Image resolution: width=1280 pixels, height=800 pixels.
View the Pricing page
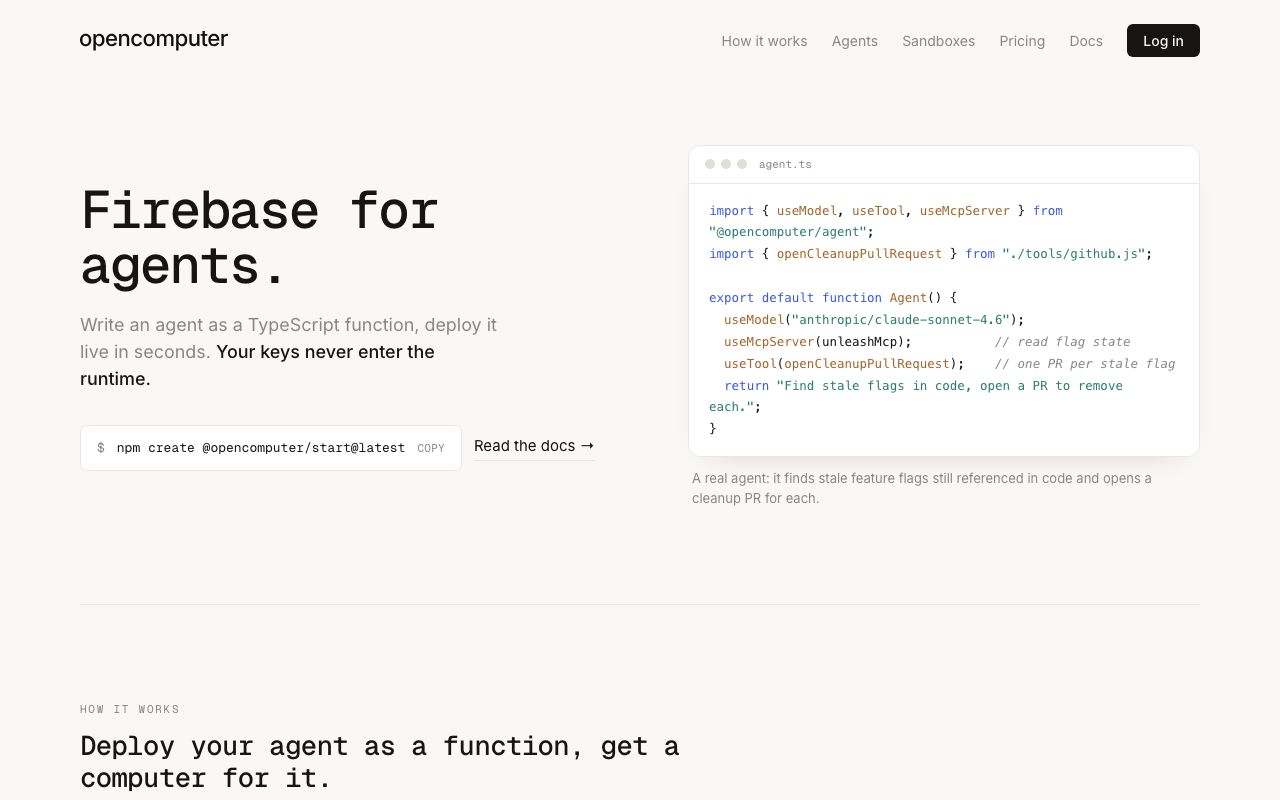[x=1022, y=41]
